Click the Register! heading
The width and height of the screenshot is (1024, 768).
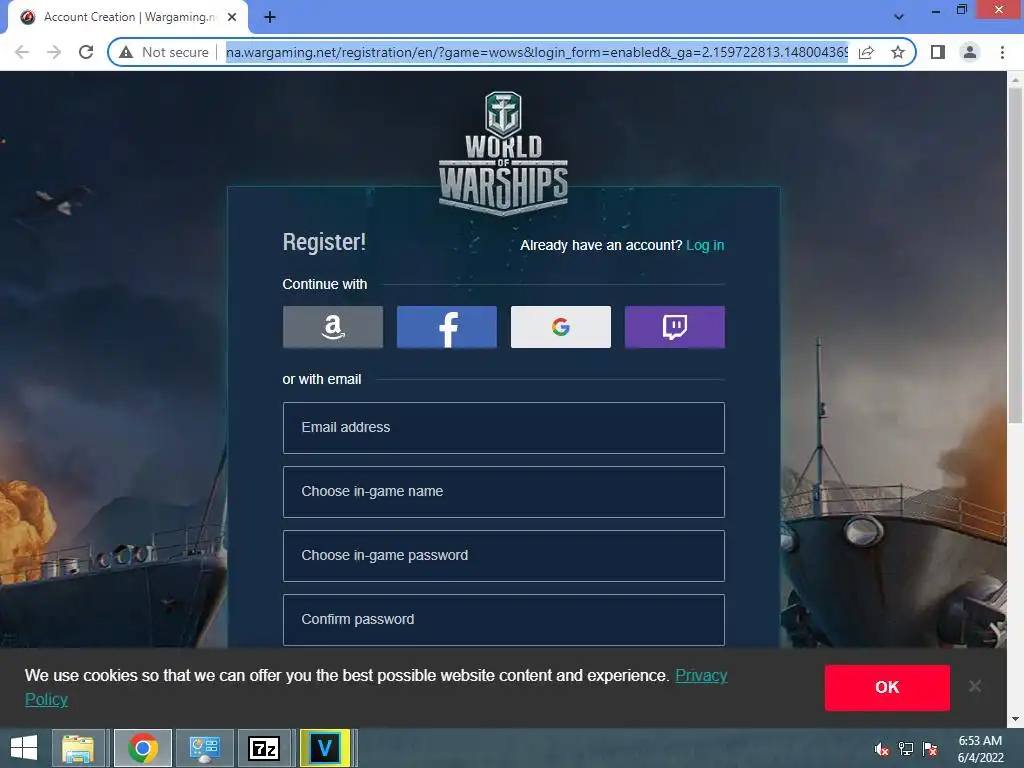324,242
